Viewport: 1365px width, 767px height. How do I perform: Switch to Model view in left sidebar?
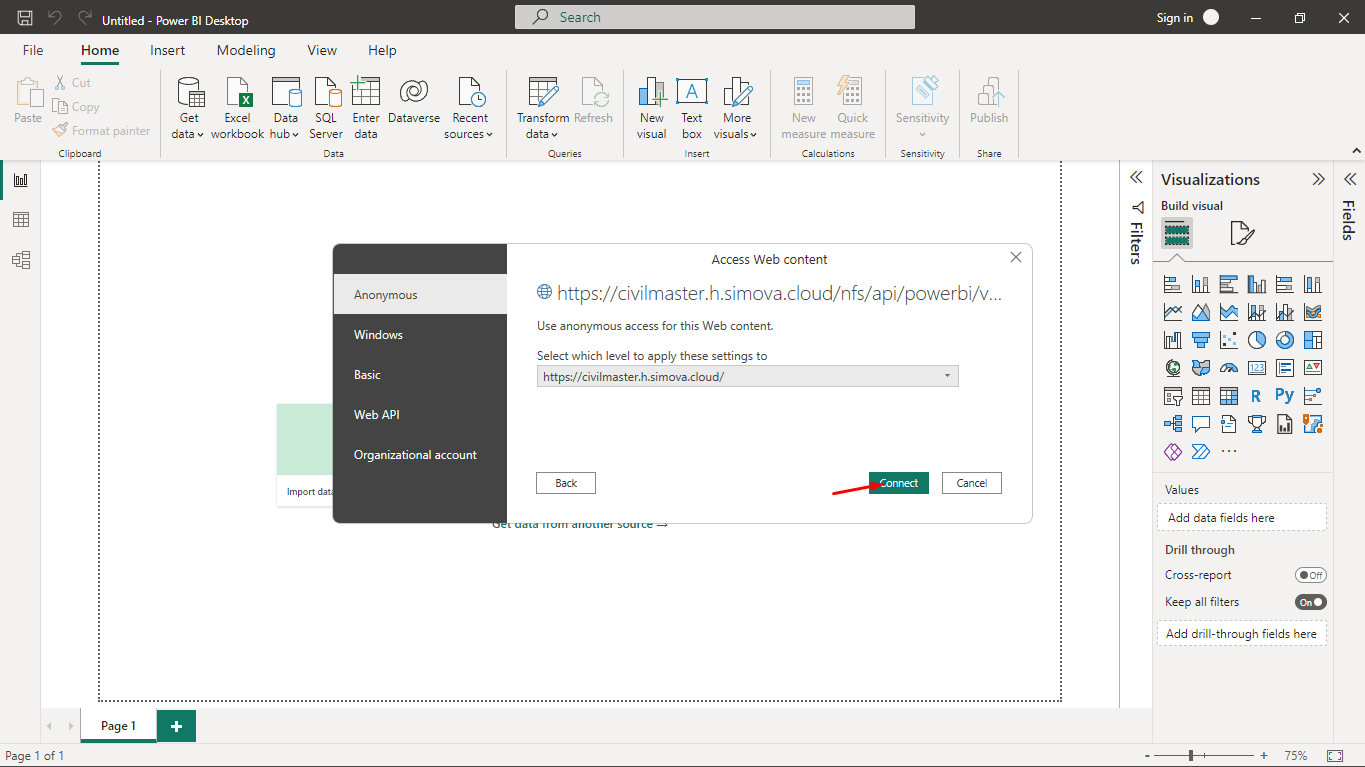click(x=20, y=260)
